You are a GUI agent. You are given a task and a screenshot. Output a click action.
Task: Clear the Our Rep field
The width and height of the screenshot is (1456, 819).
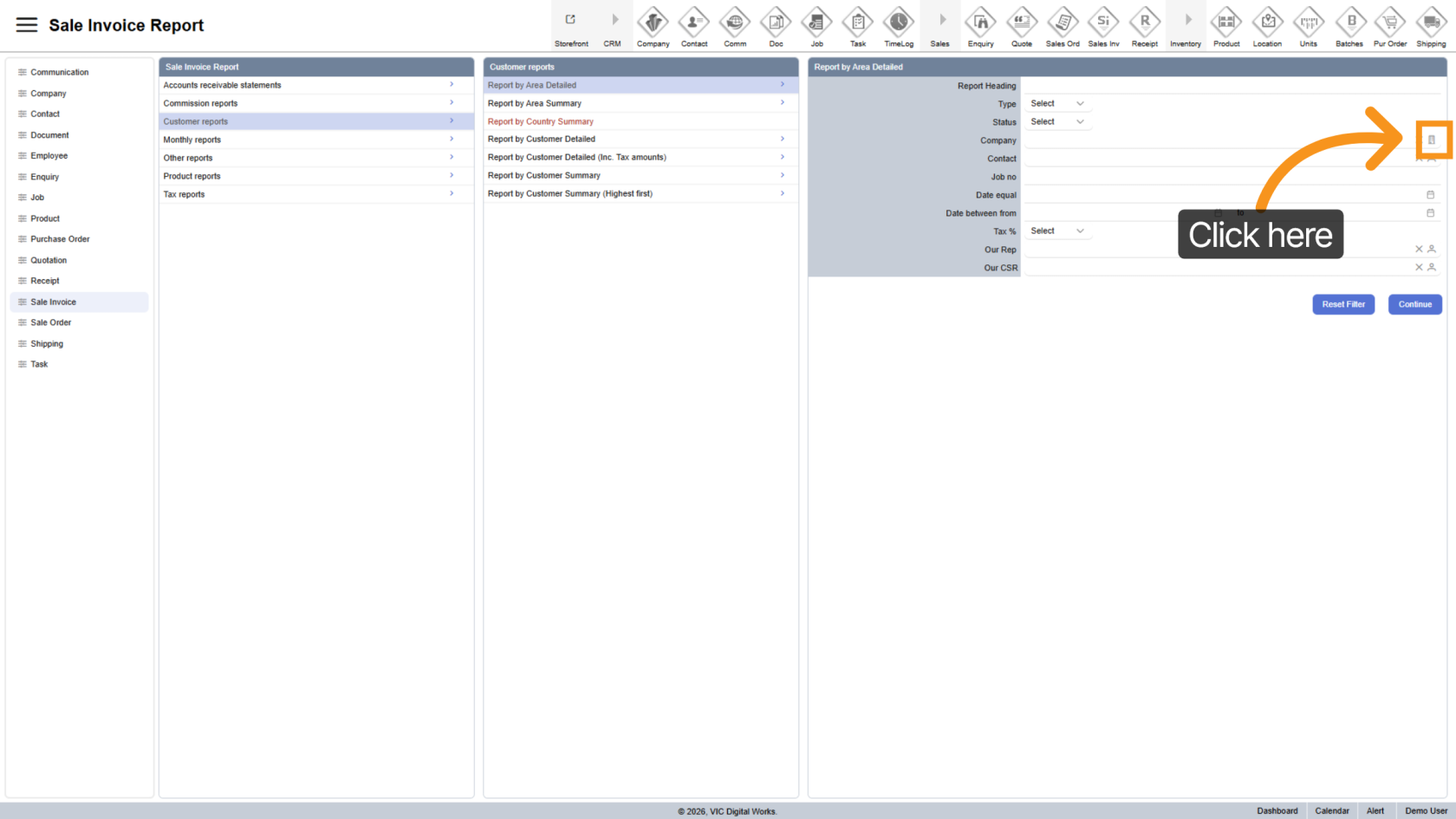pos(1419,250)
